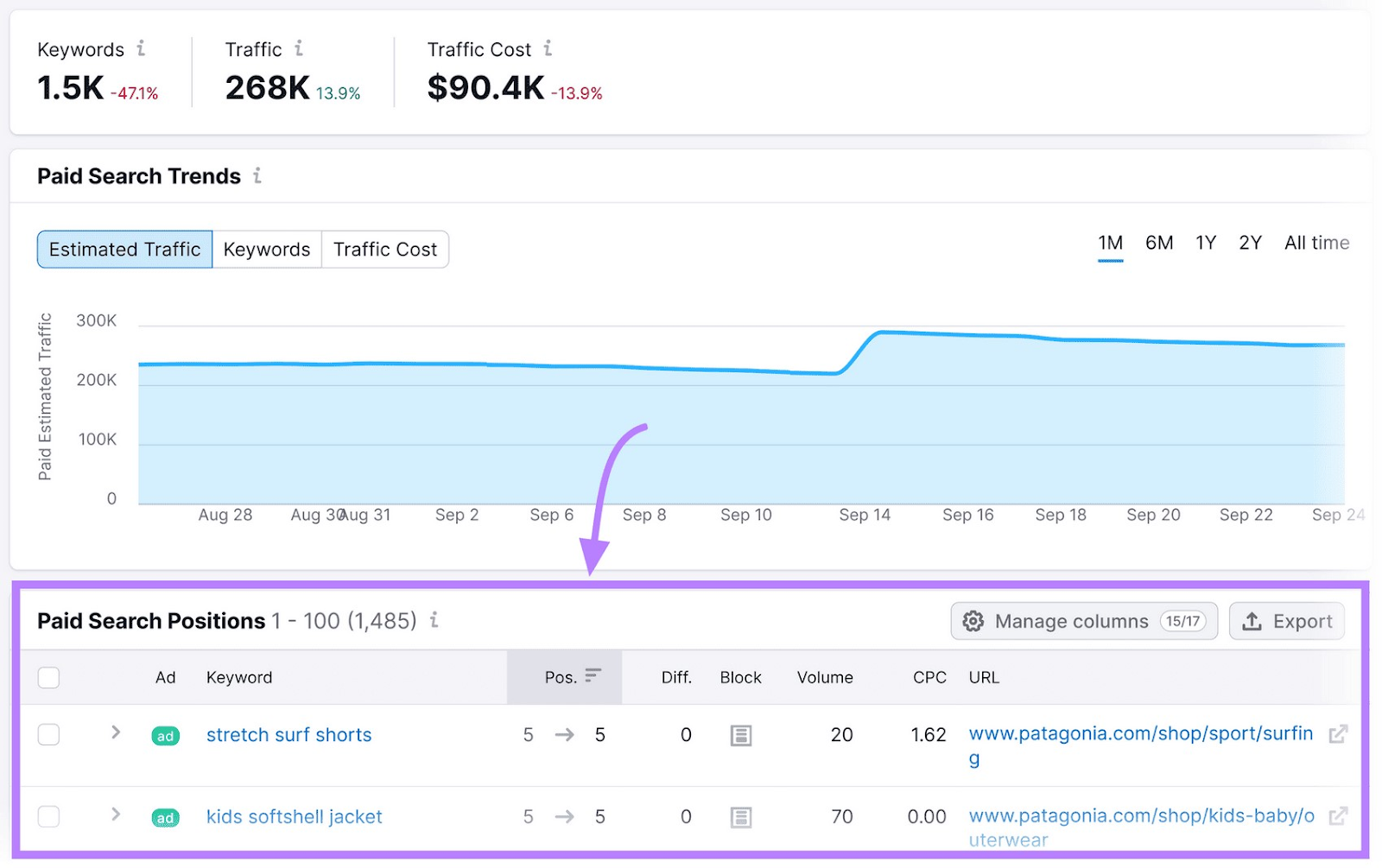Open the Traffic Cost info tooltip
The image size is (1382, 868).
point(548,49)
